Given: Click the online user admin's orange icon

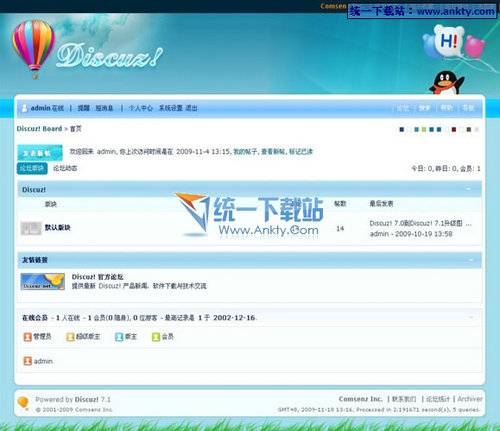Looking at the screenshot, I should click(x=28, y=361).
